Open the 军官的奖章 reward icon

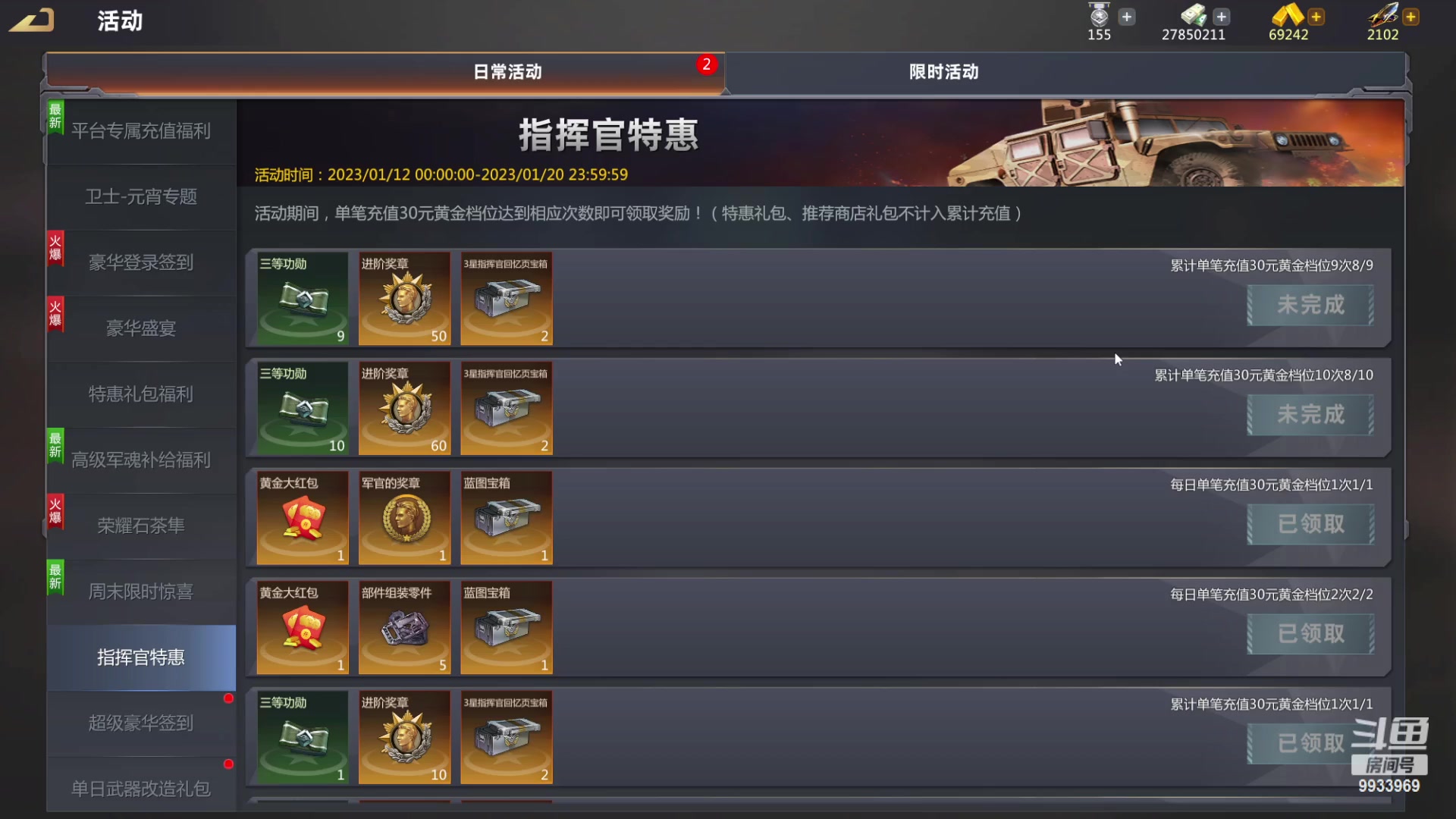coord(404,518)
